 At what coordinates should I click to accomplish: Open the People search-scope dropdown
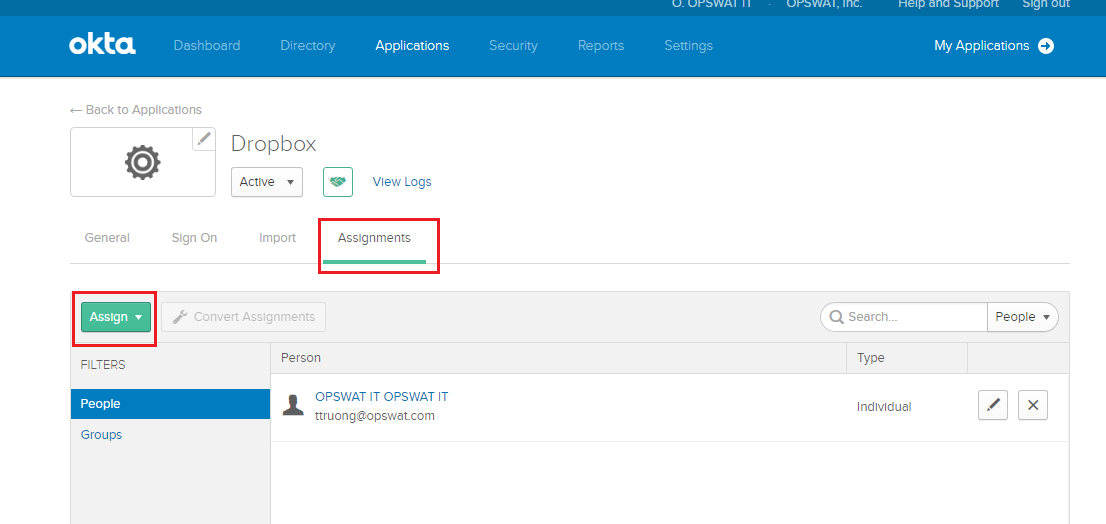[x=1022, y=317]
